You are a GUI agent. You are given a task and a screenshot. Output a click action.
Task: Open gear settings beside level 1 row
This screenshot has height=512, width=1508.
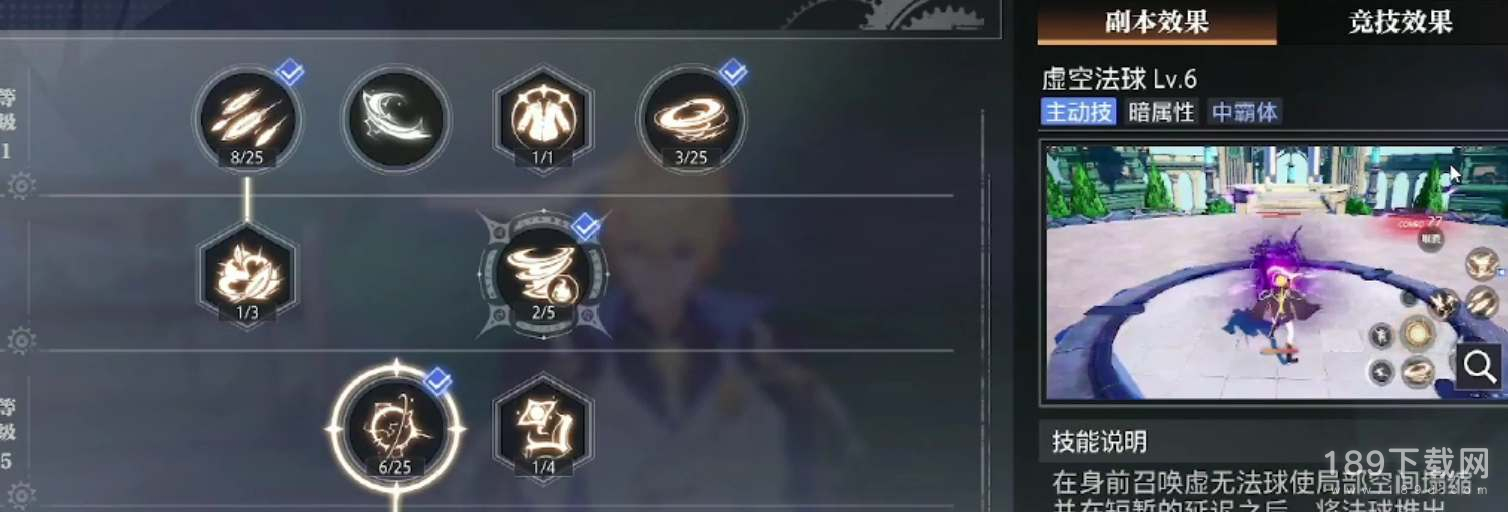[x=21, y=186]
